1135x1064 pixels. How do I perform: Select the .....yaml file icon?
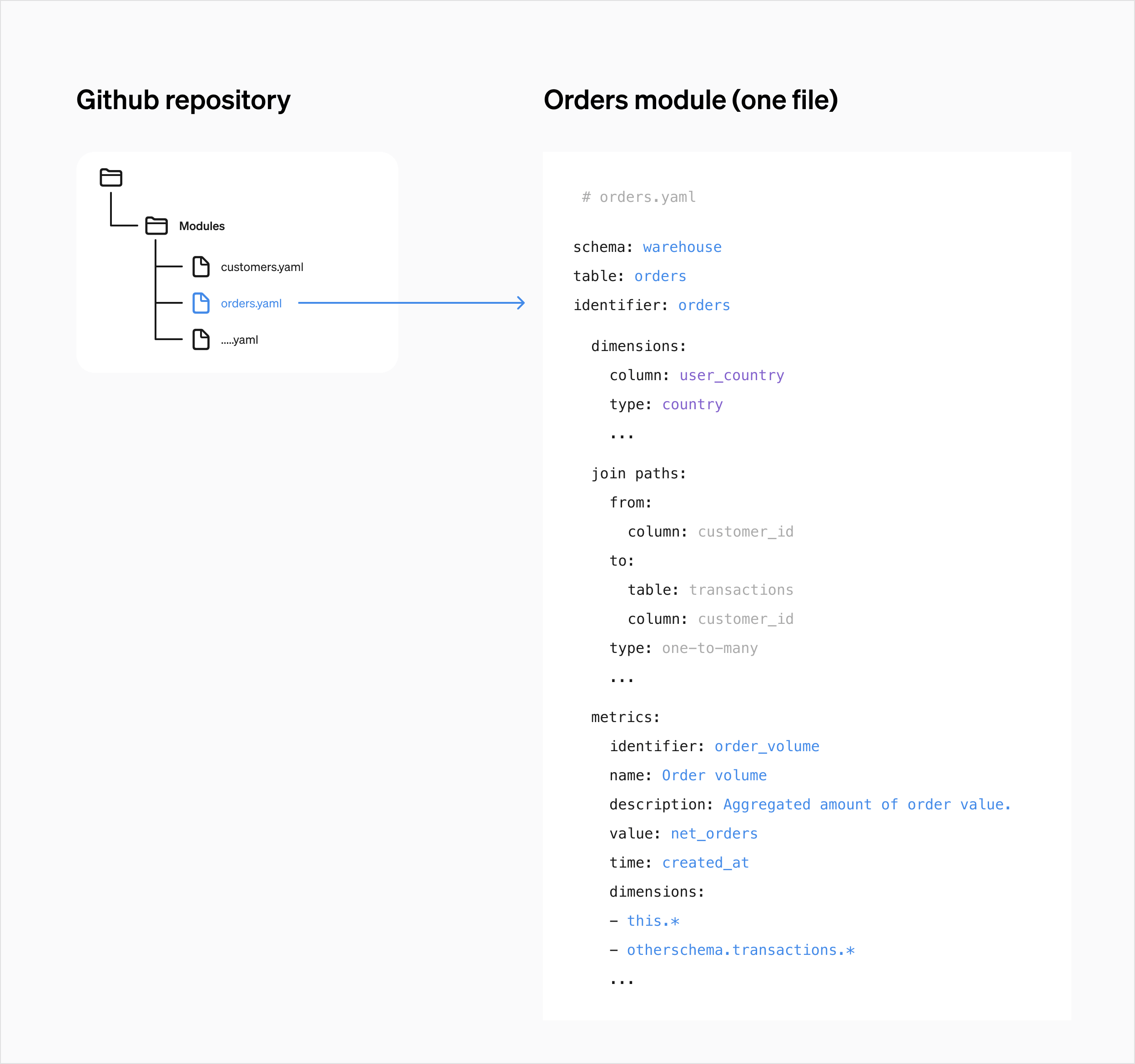201,340
